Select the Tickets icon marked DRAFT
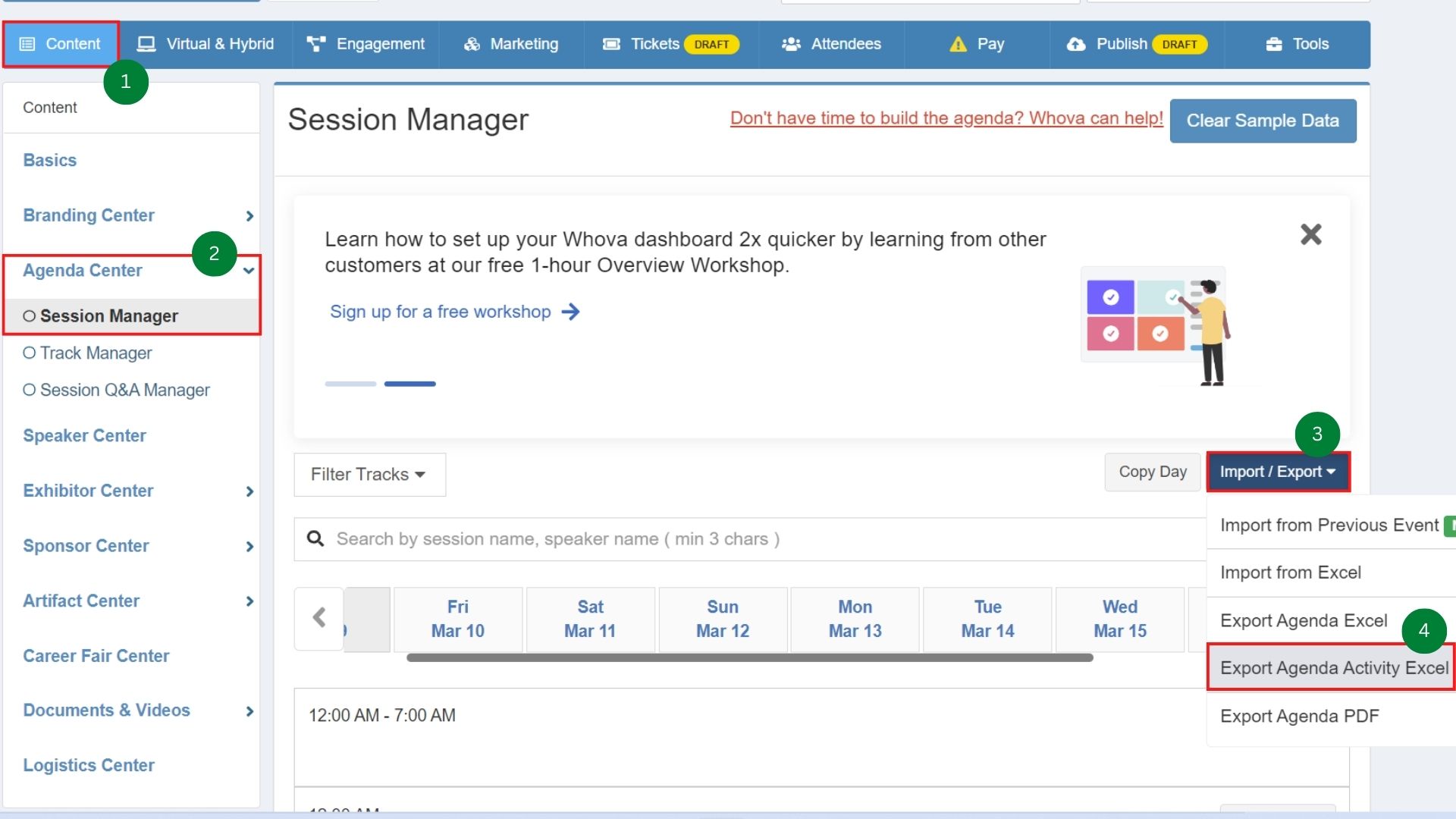This screenshot has height=819, width=1456. pos(611,44)
